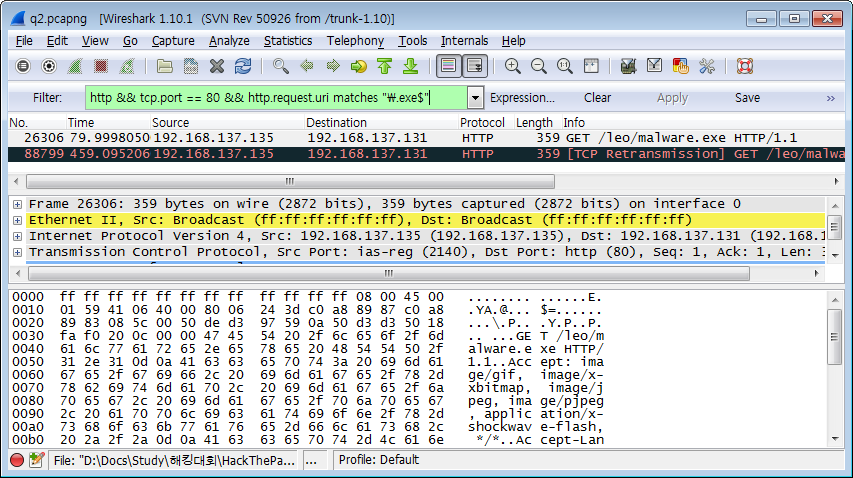Open the preferences tools icon

coord(707,67)
